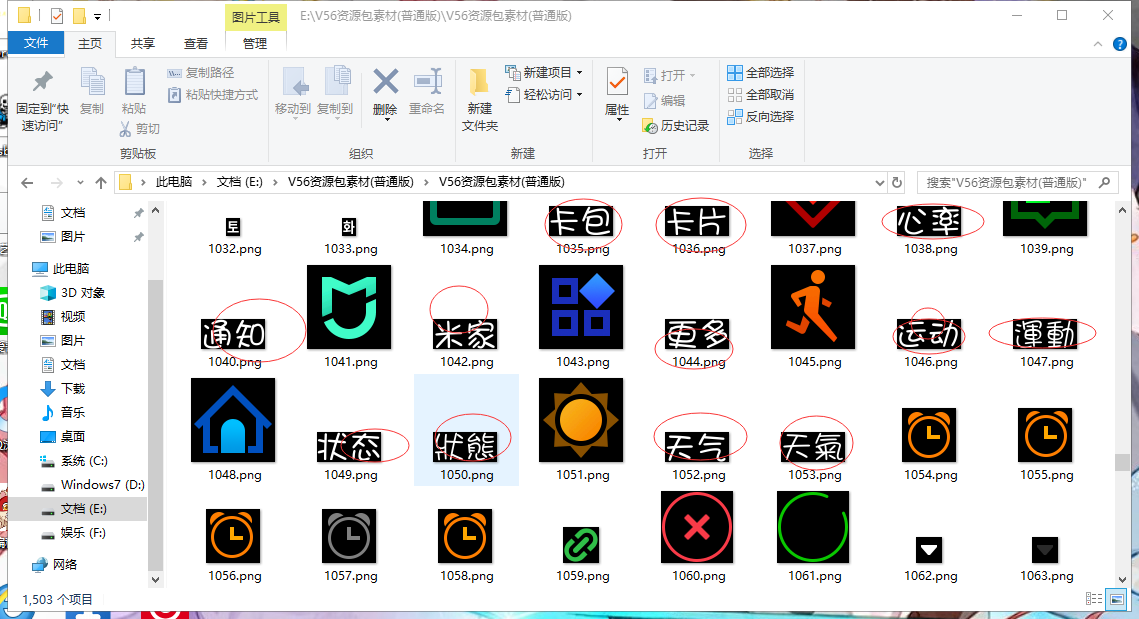Image resolution: width=1139 pixels, height=619 pixels.
Task: Switch to large thumbnails view toggle
Action: 1117,599
